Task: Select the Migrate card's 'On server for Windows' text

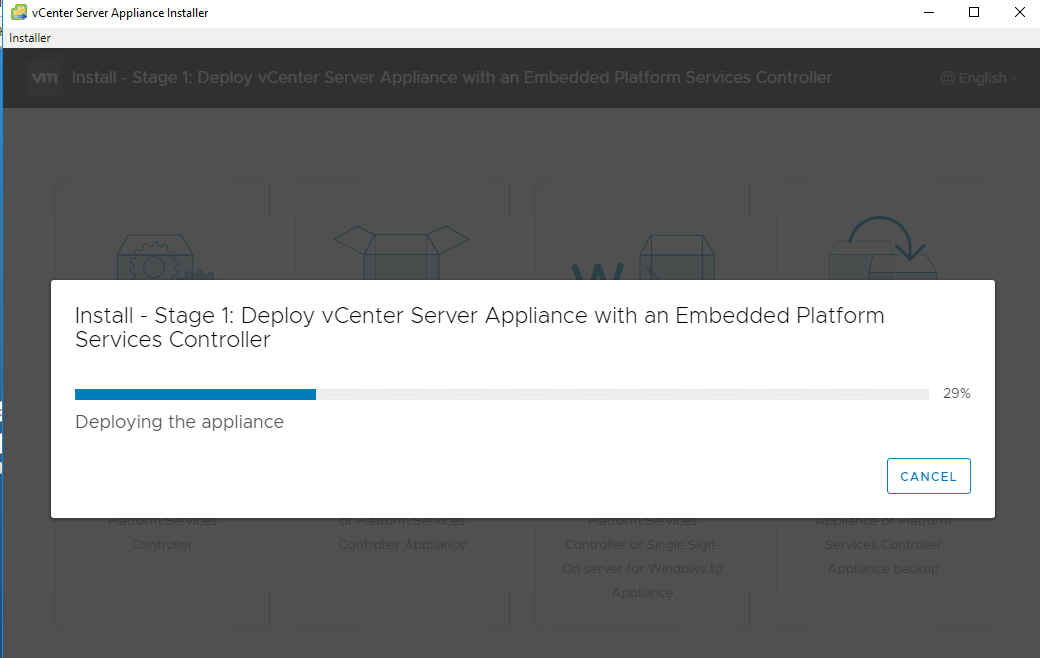Action: [642, 569]
